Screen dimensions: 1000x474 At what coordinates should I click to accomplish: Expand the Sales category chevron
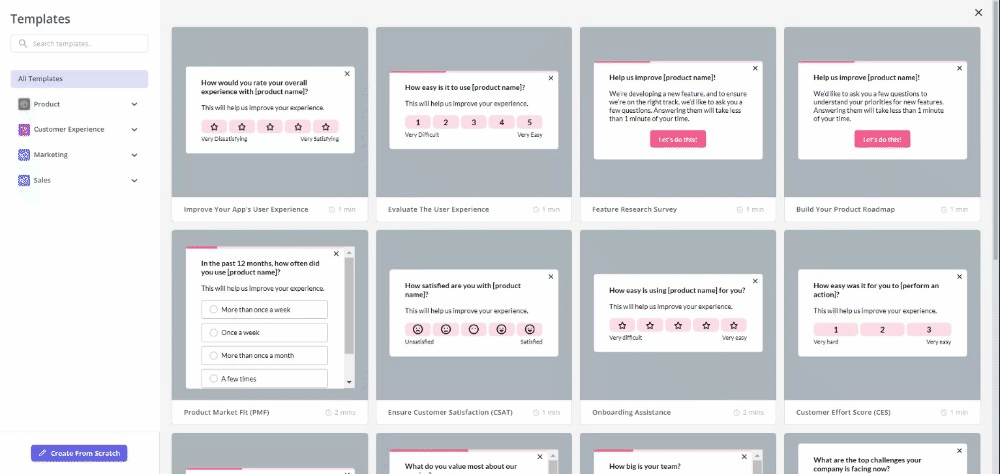click(134, 180)
